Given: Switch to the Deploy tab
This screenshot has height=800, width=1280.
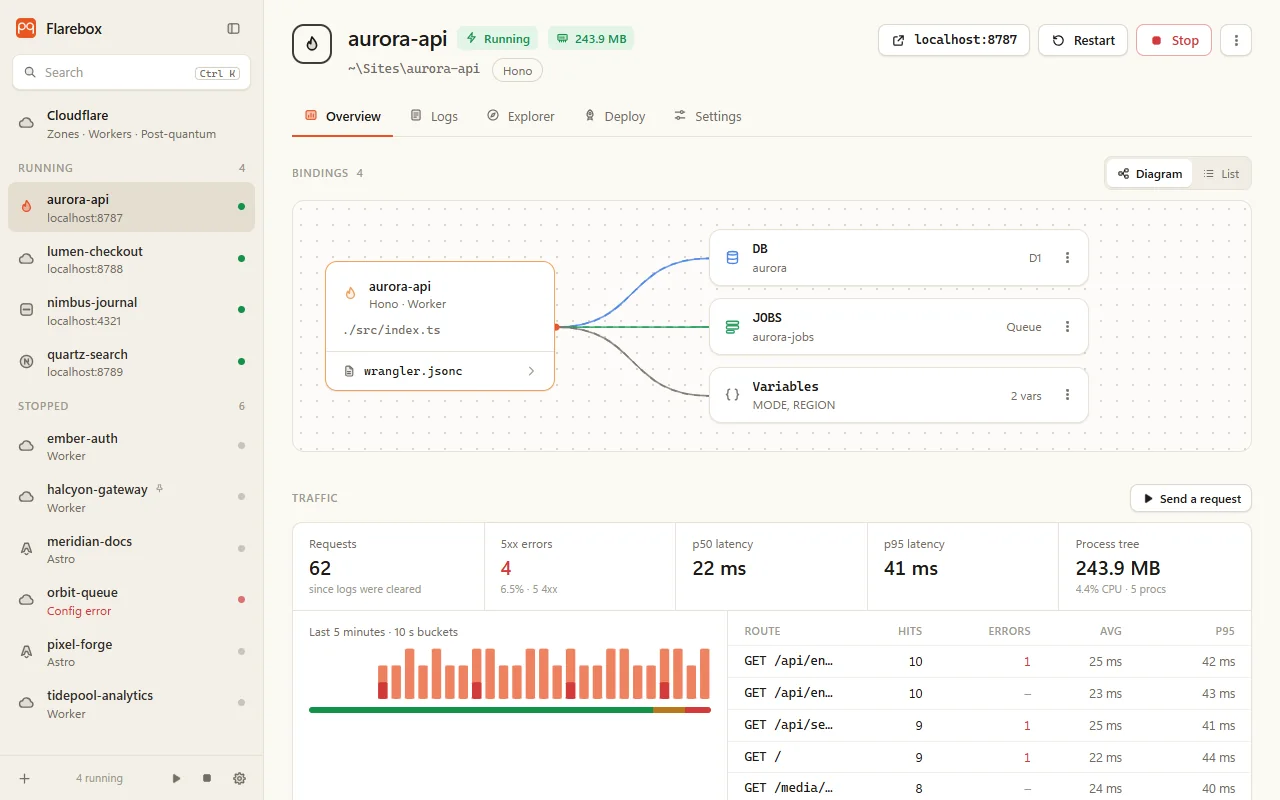Looking at the screenshot, I should tap(616, 116).
